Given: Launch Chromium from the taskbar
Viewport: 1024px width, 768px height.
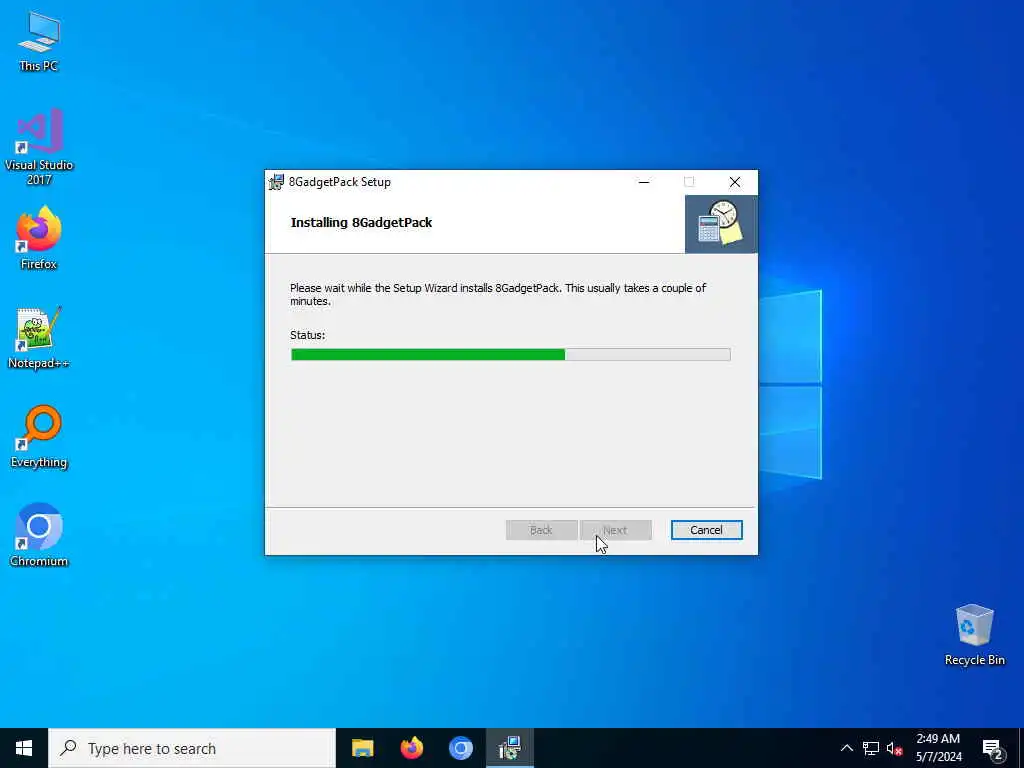Looking at the screenshot, I should coord(460,748).
